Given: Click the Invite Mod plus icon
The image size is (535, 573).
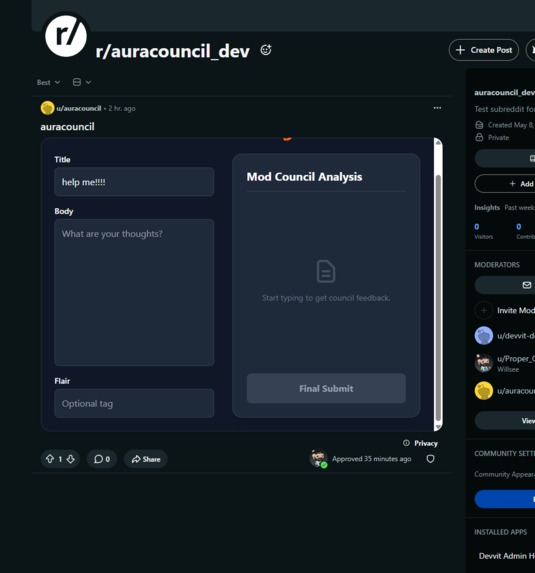Looking at the screenshot, I should (483, 311).
